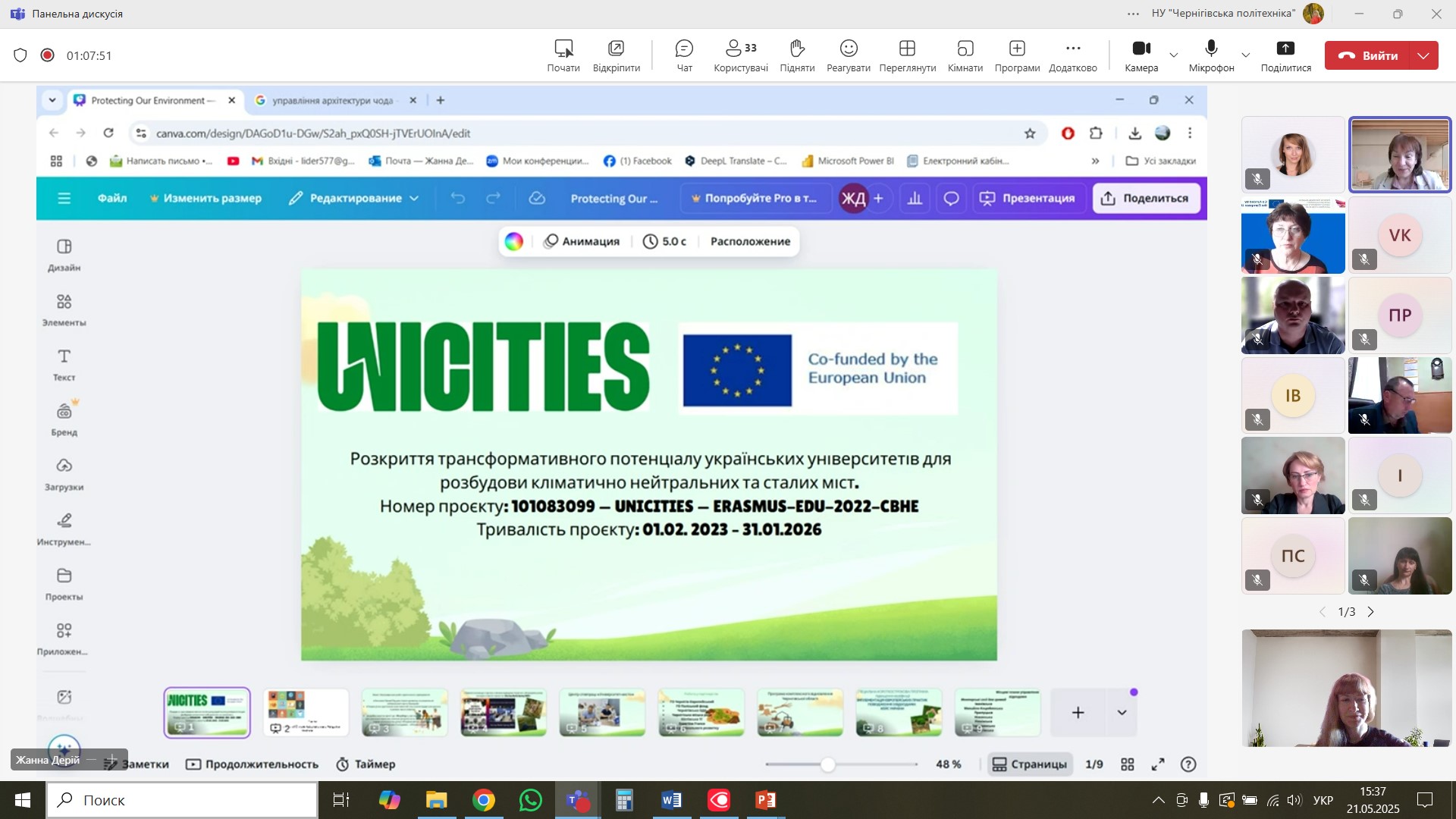
Task: Adjust the zoom slider at 48%
Action: tap(828, 764)
